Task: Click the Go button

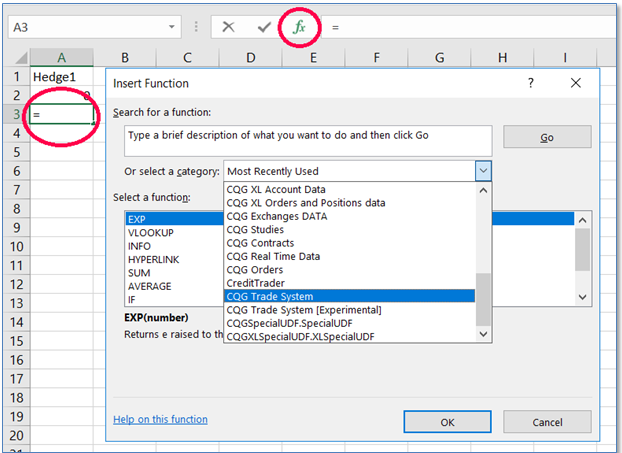Action: pos(547,137)
